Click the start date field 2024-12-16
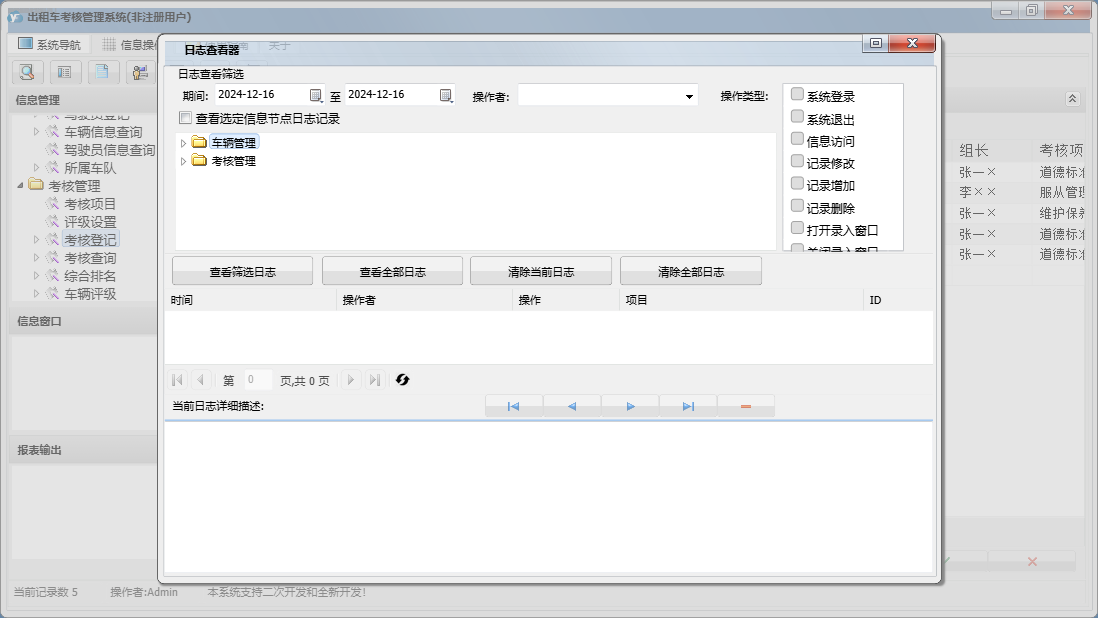Viewport: 1098px width, 618px height. (261, 94)
